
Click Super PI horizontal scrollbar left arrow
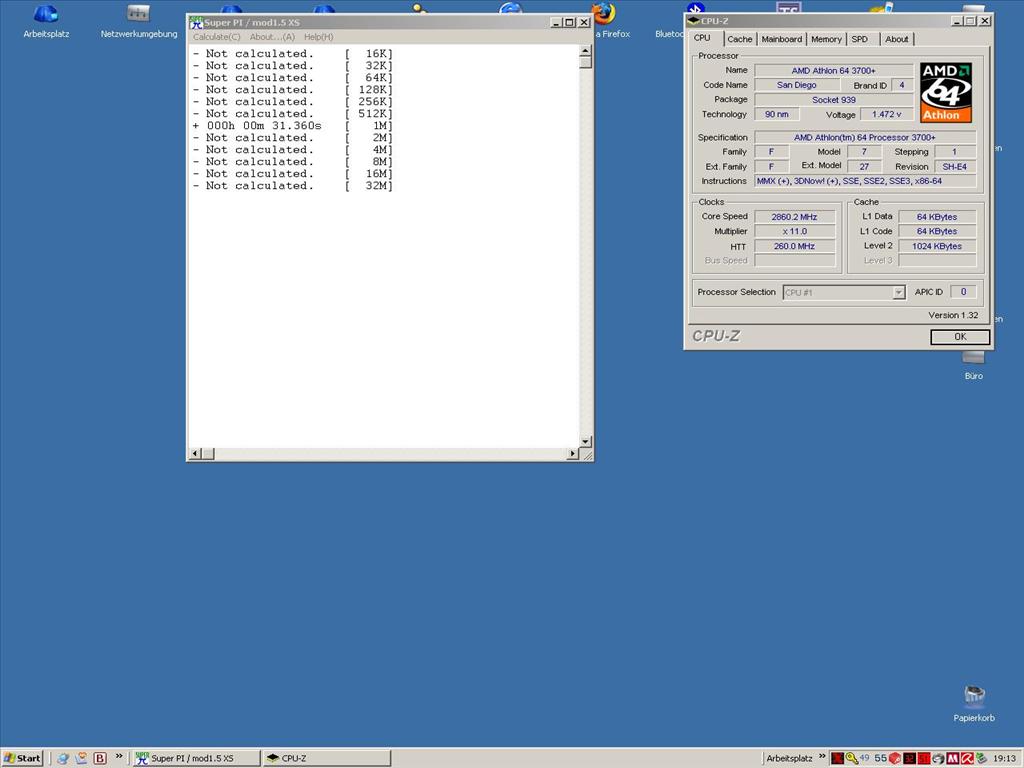(195, 453)
